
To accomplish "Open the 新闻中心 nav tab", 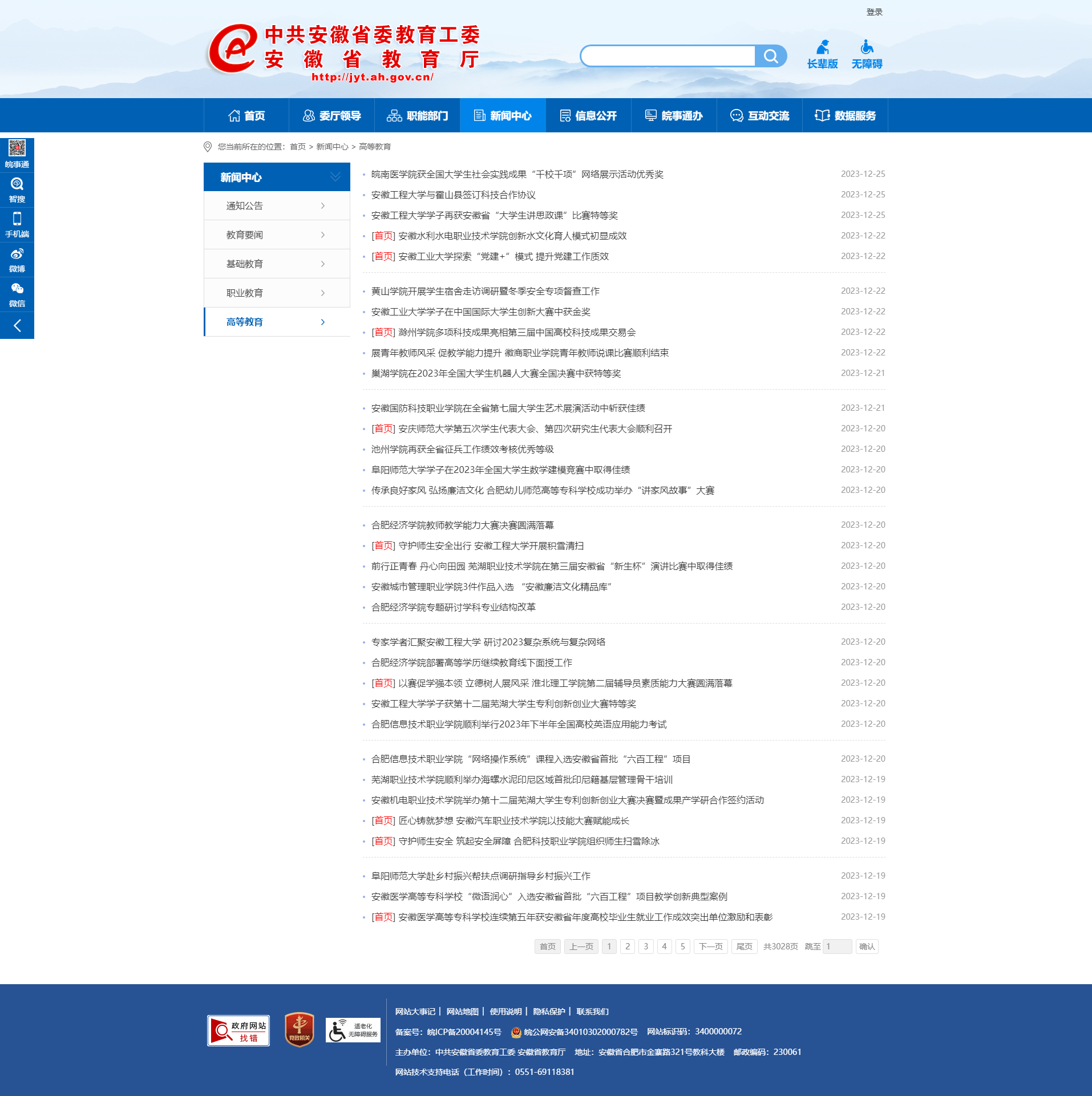I will [503, 116].
